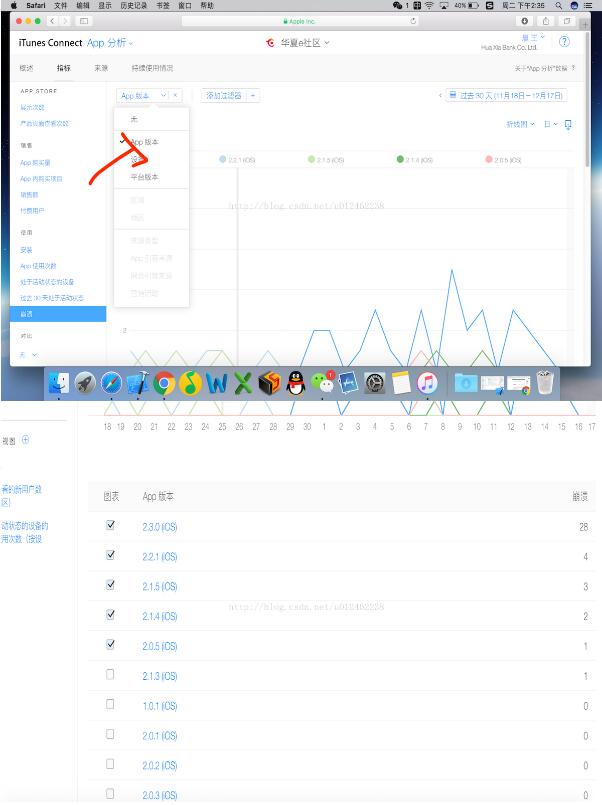602x805 pixels.
Task: Open Spotlight search in the menu bar
Action: (558, 5)
